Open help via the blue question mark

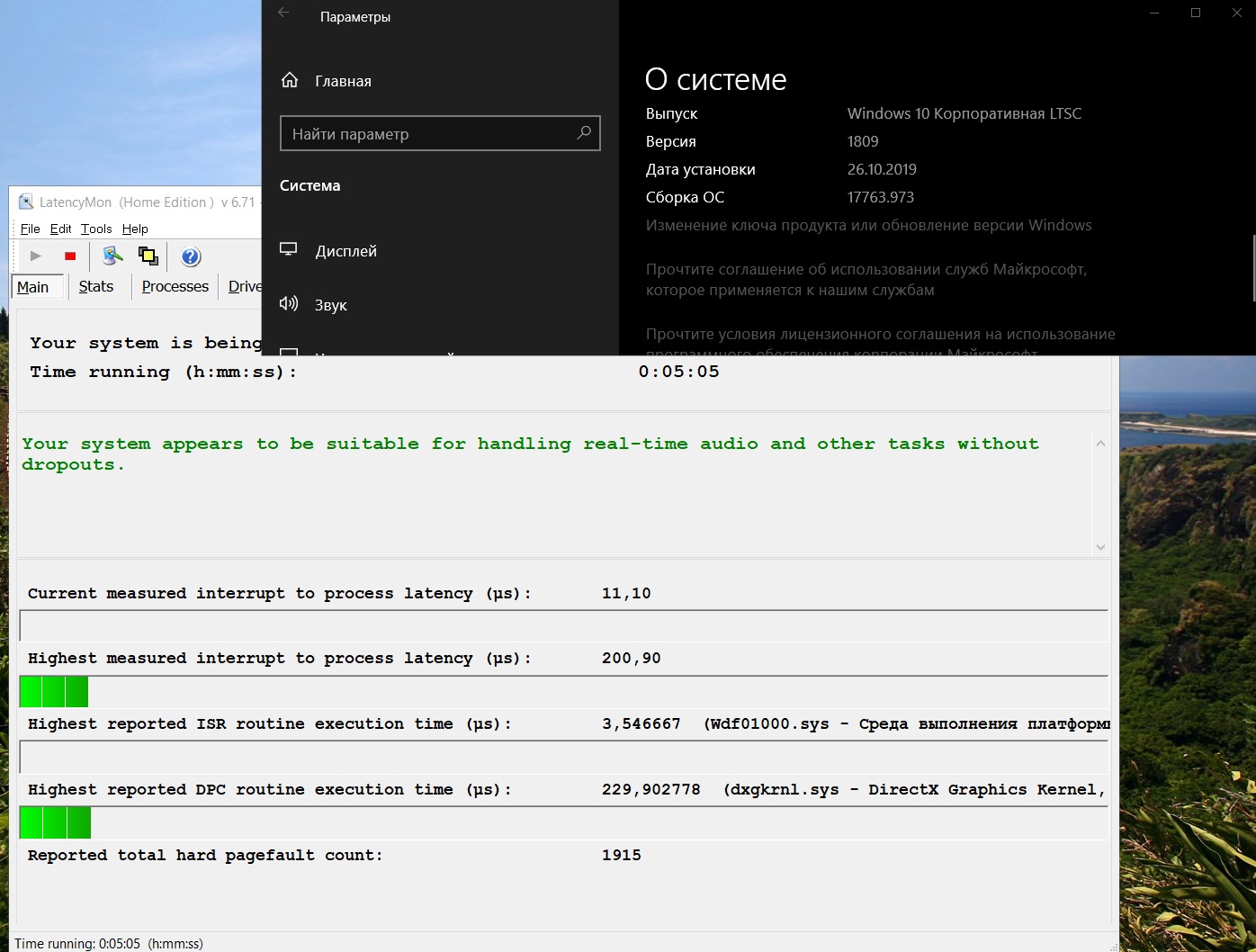(191, 256)
